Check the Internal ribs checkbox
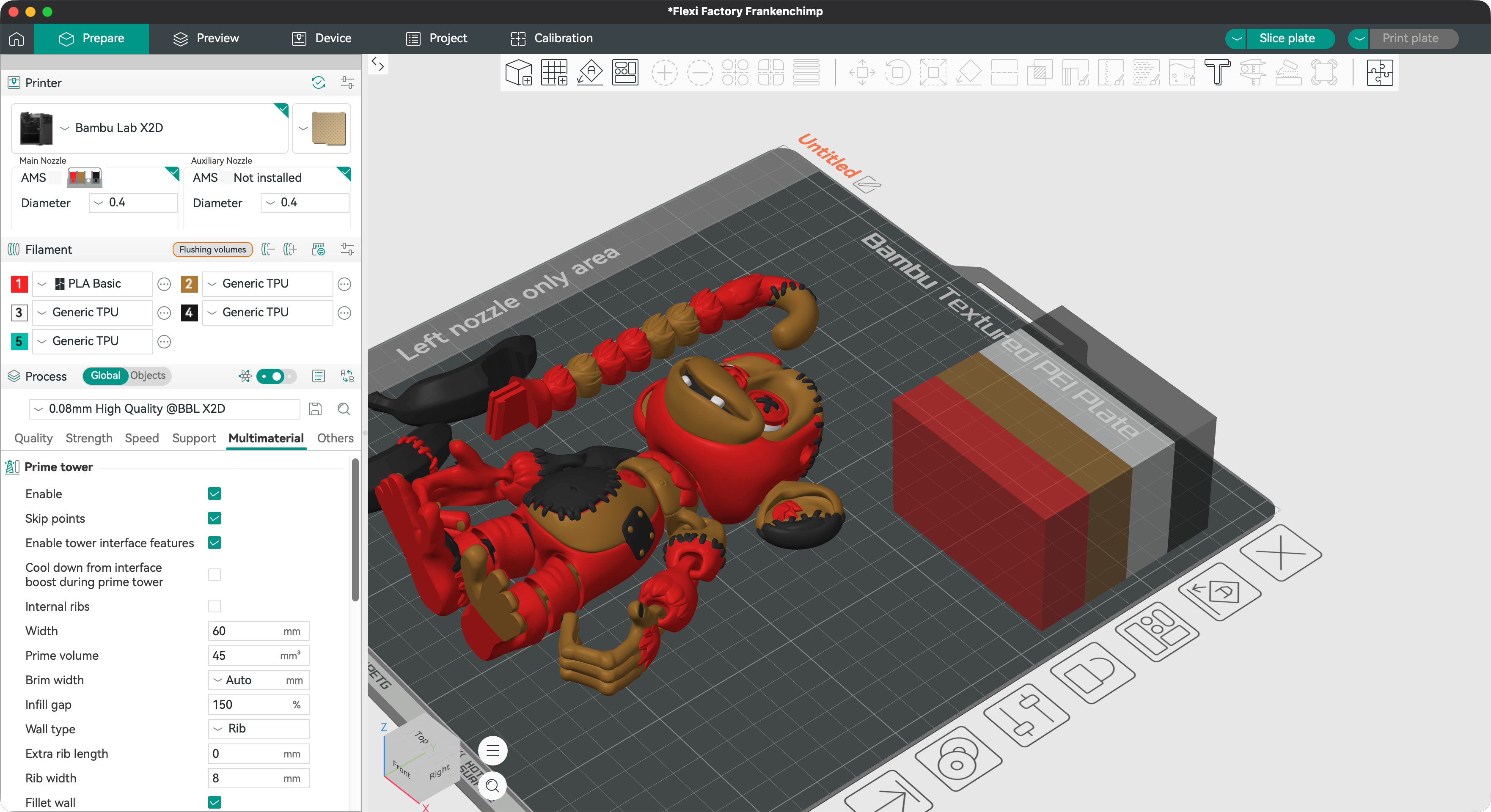The height and width of the screenshot is (812, 1491). (x=214, y=606)
